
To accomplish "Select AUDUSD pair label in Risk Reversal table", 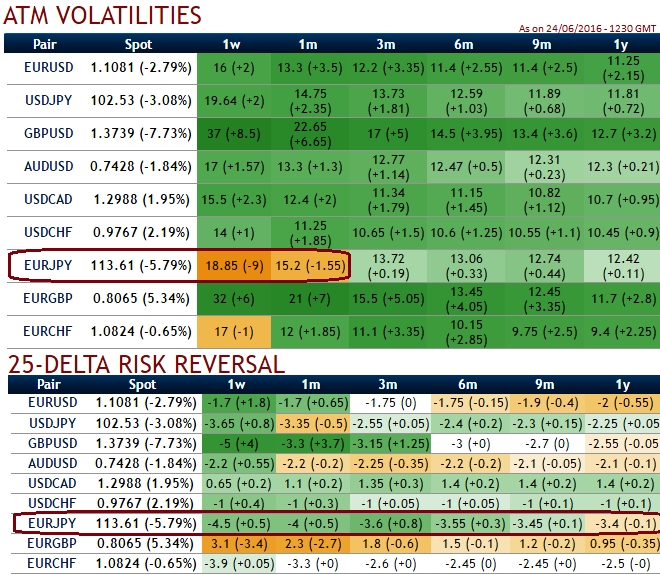I will click(47, 462).
